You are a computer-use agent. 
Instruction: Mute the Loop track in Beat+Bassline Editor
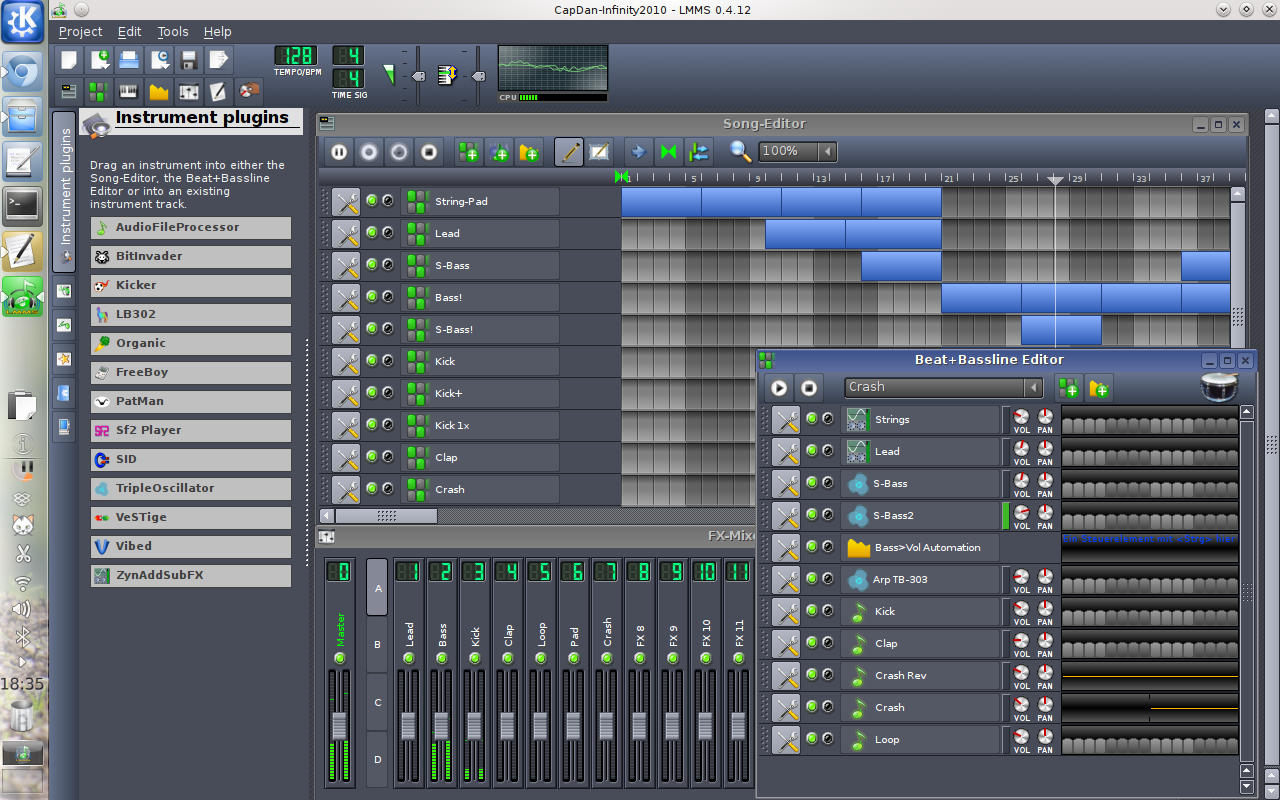coord(812,739)
